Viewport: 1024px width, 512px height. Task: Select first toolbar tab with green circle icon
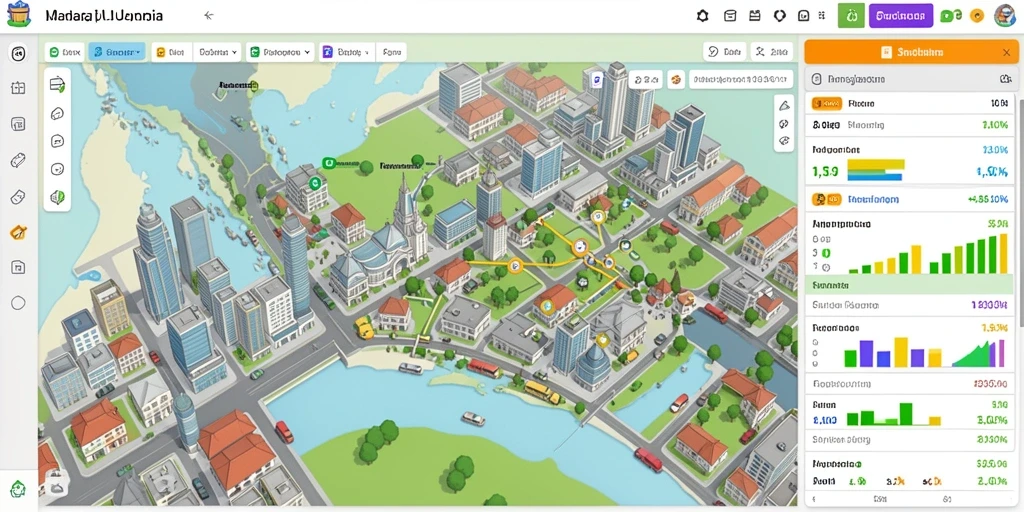[65, 52]
